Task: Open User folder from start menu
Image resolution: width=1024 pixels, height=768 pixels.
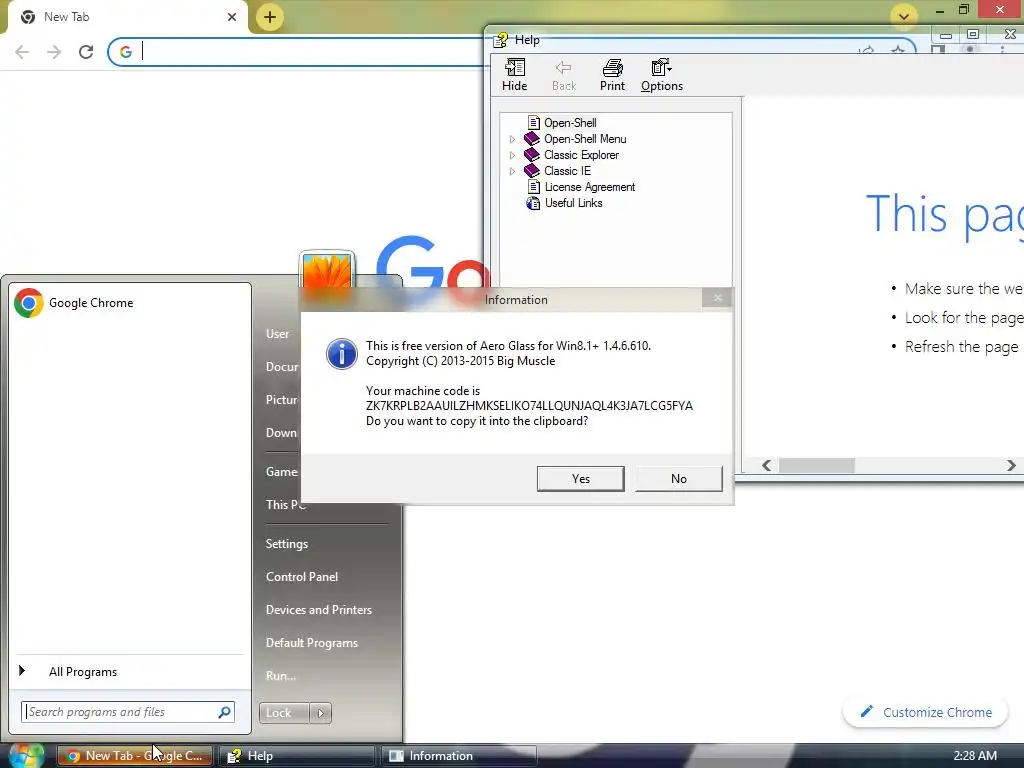Action: 277,334
